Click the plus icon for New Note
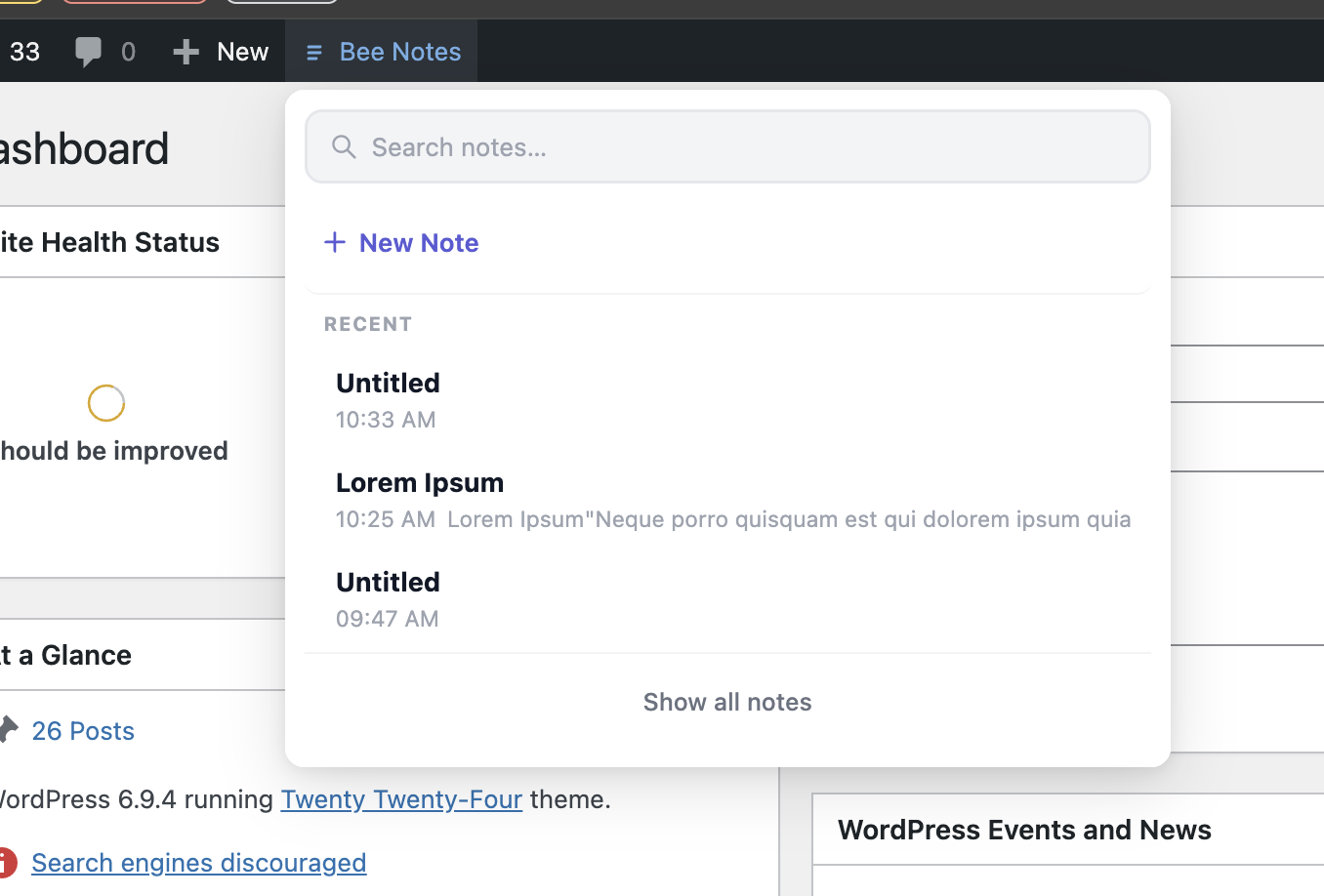Image resolution: width=1324 pixels, height=896 pixels. point(335,242)
